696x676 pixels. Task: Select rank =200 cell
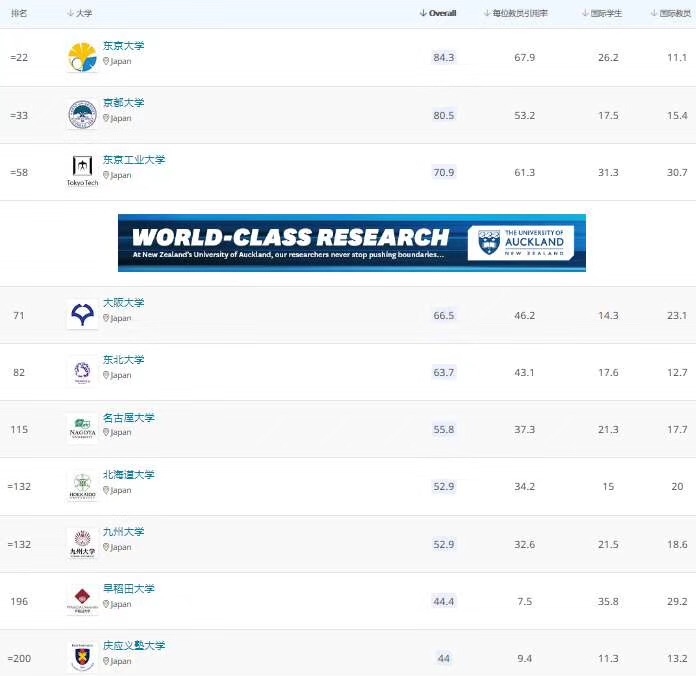click(x=19, y=659)
